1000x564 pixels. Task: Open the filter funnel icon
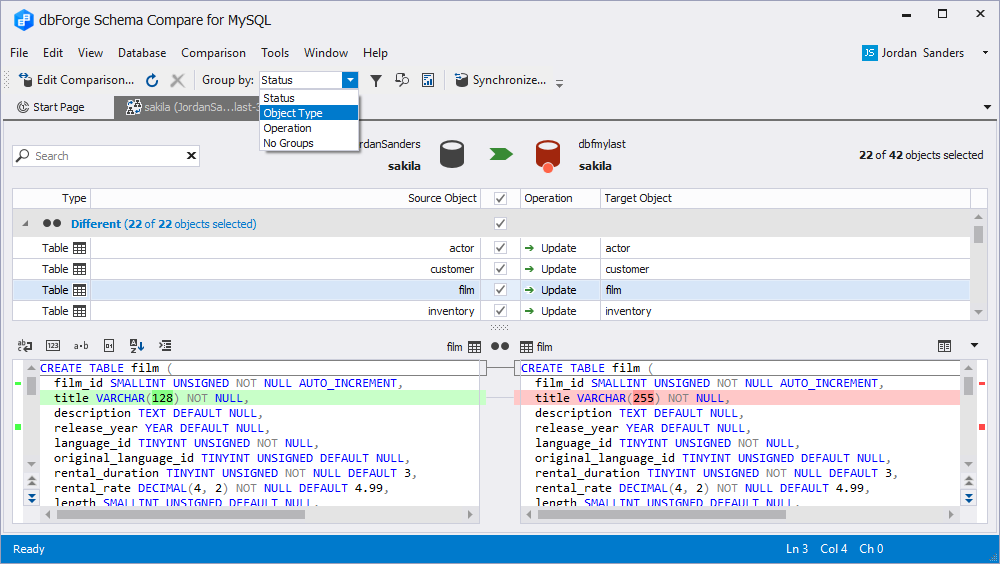pyautogui.click(x=376, y=80)
